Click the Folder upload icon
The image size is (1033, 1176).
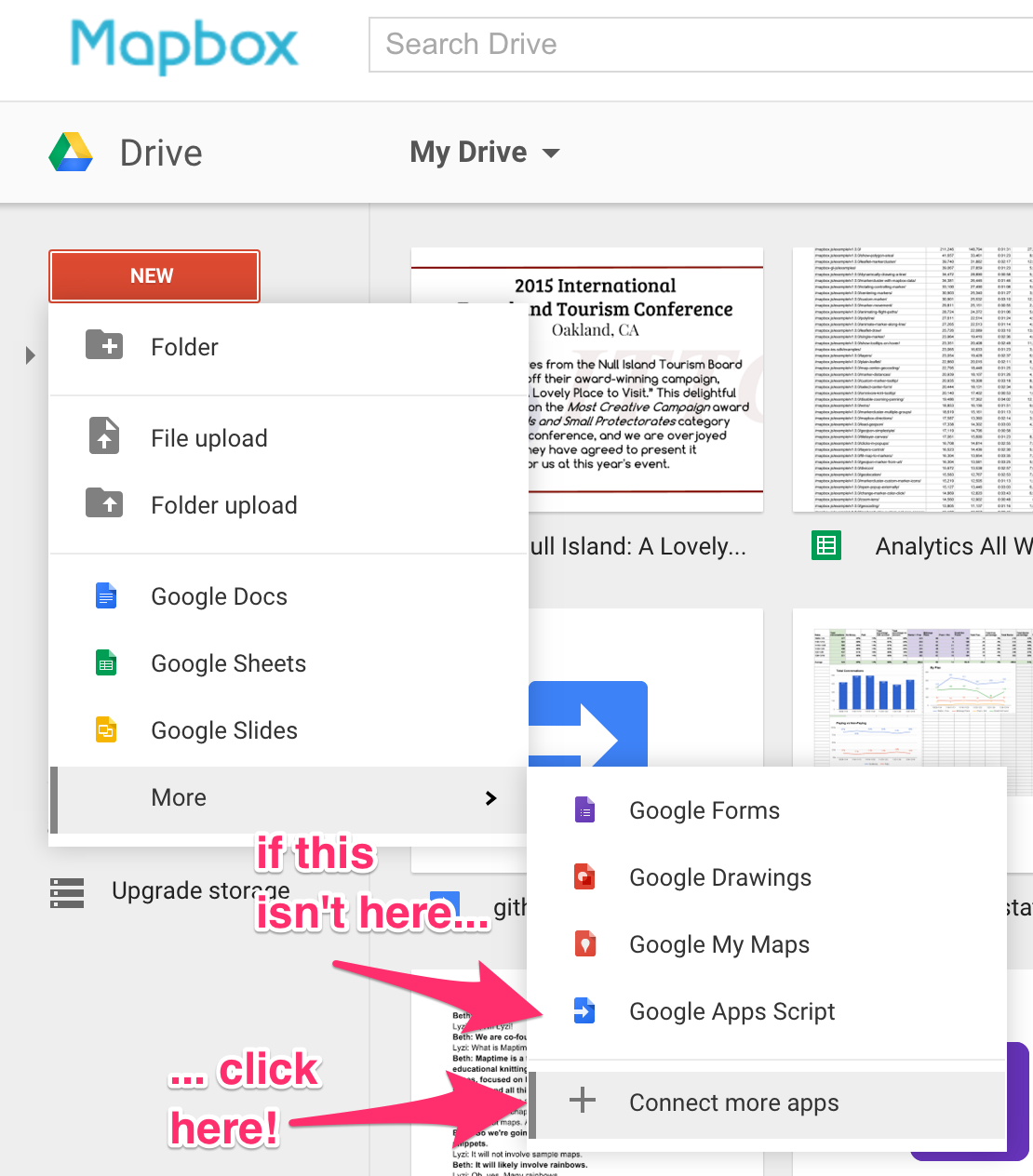click(x=104, y=503)
